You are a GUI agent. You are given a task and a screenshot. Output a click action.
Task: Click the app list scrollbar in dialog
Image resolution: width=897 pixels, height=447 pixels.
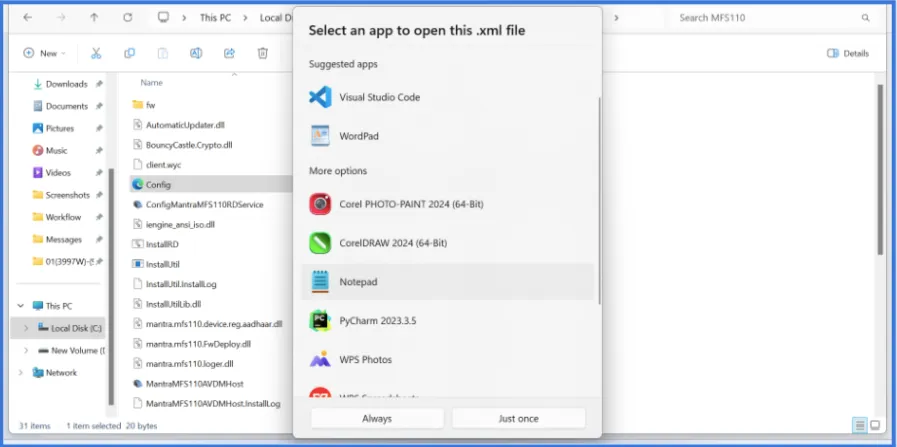click(x=599, y=200)
